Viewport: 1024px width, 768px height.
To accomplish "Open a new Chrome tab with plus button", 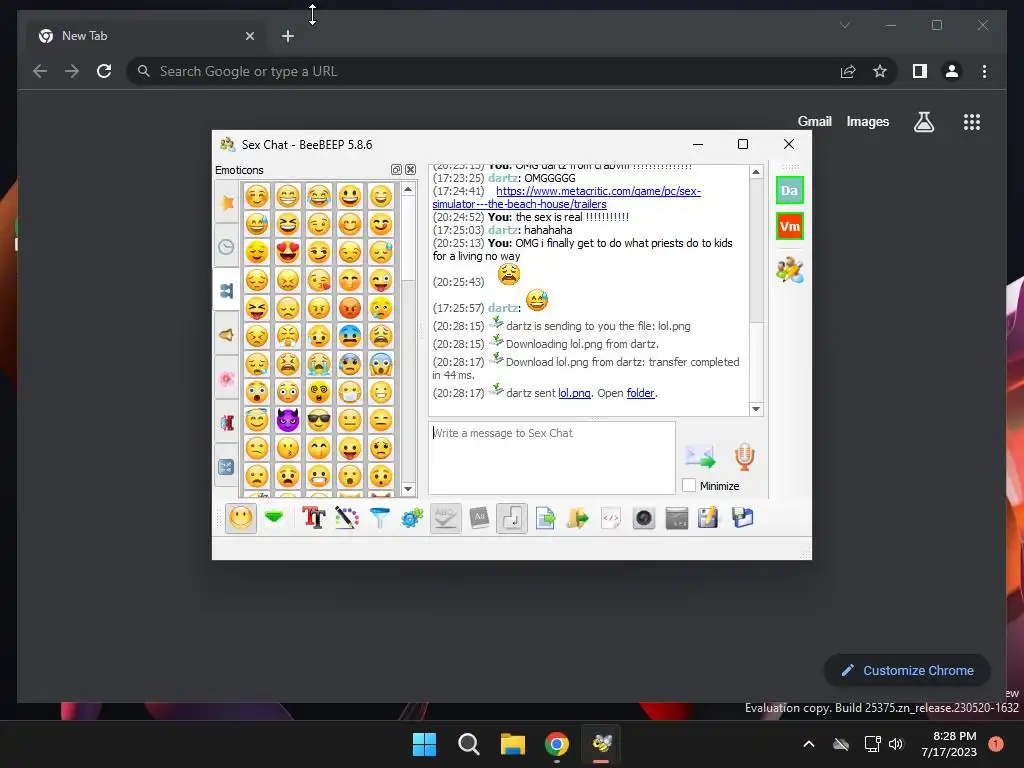I will [288, 36].
